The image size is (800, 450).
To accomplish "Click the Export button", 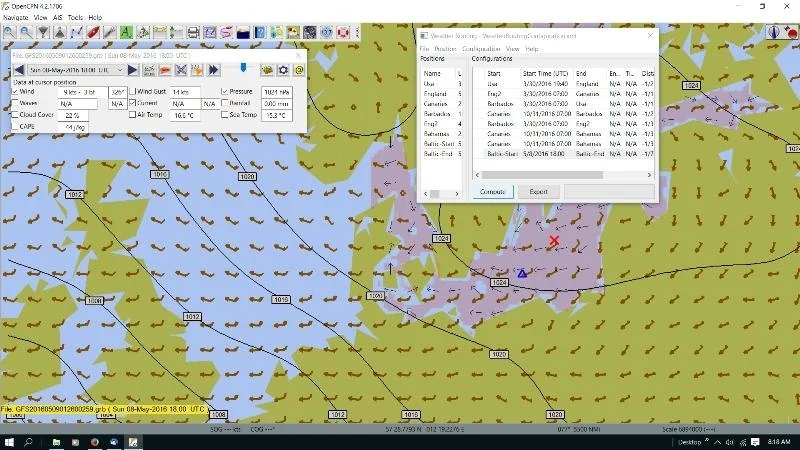I will (538, 192).
